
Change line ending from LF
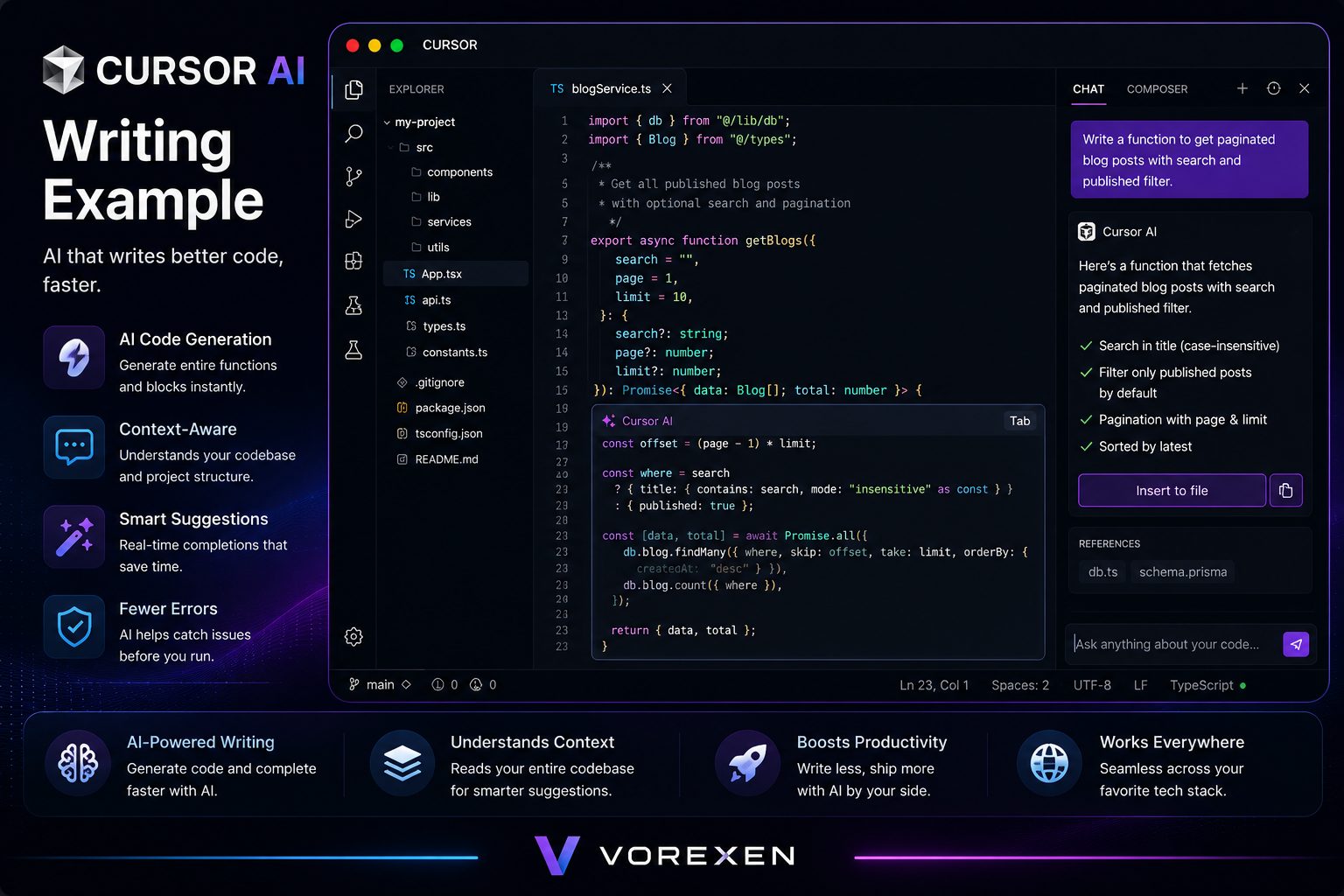[1140, 685]
